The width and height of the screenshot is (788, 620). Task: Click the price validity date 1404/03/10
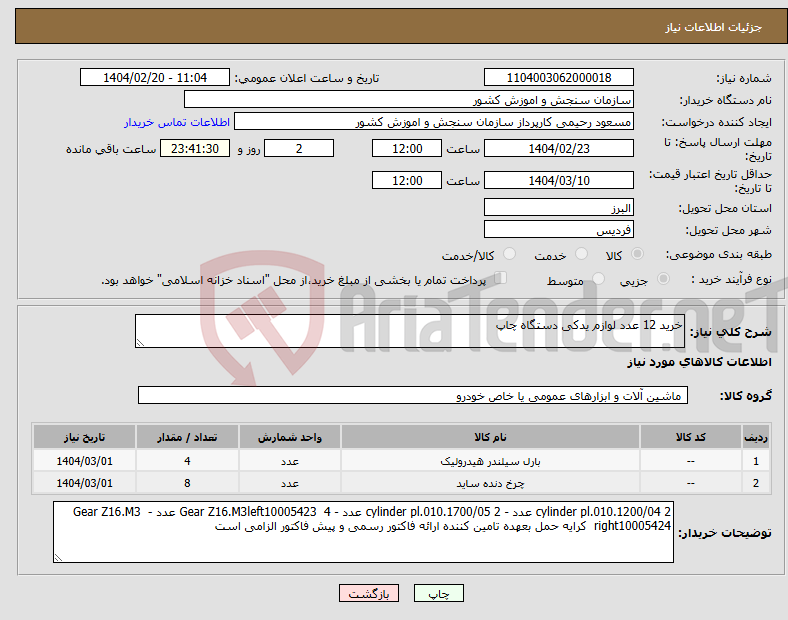tap(558, 180)
